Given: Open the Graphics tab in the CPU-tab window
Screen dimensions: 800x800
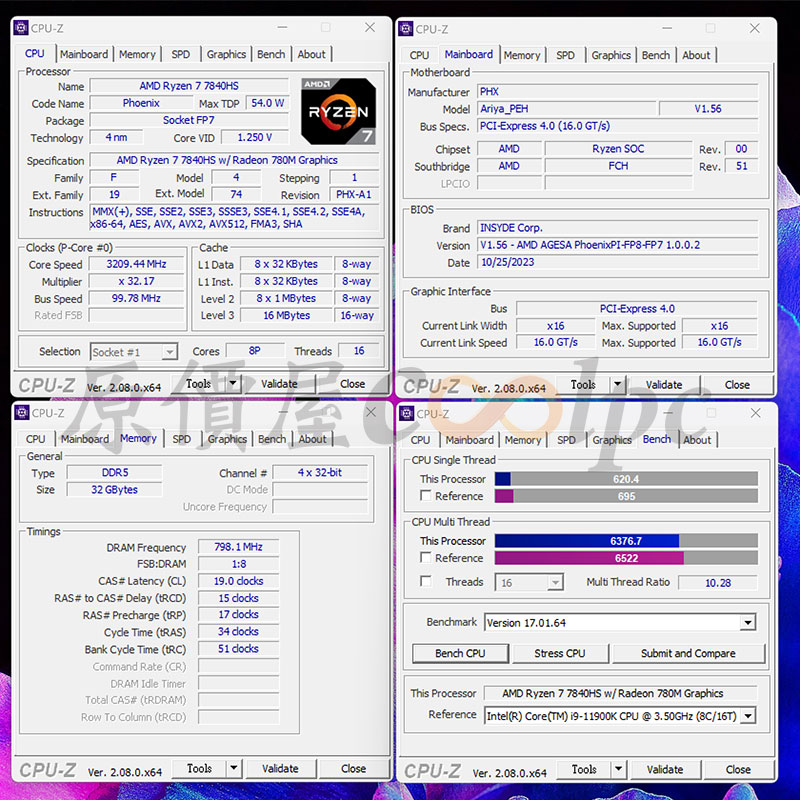Looking at the screenshot, I should pos(227,54).
